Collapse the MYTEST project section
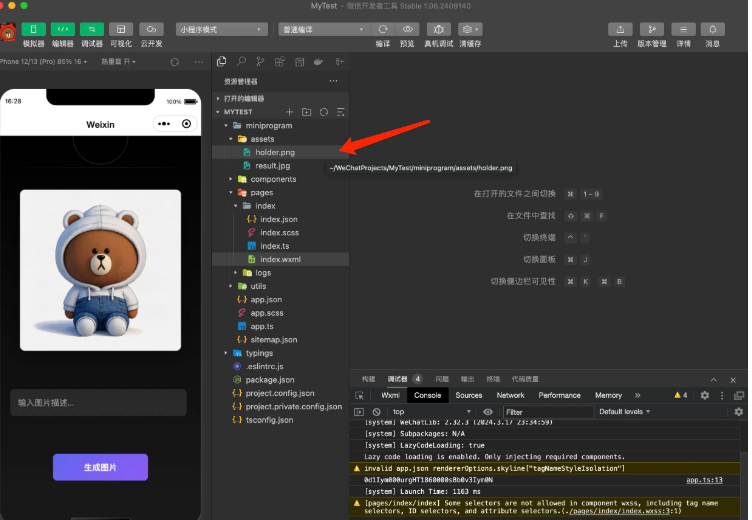 (238, 112)
